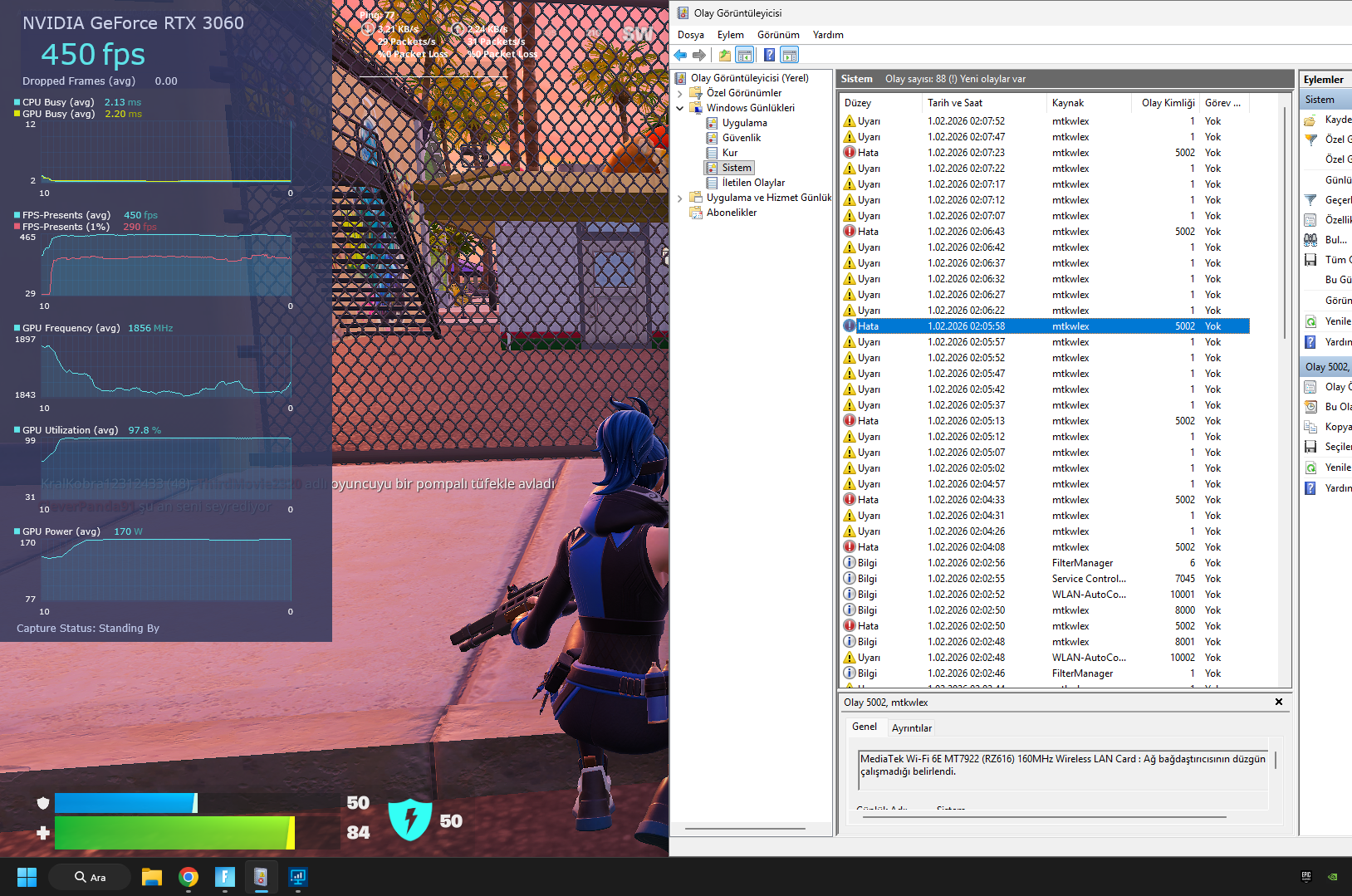Click the Kopyala copy icon in actions

[1310, 427]
